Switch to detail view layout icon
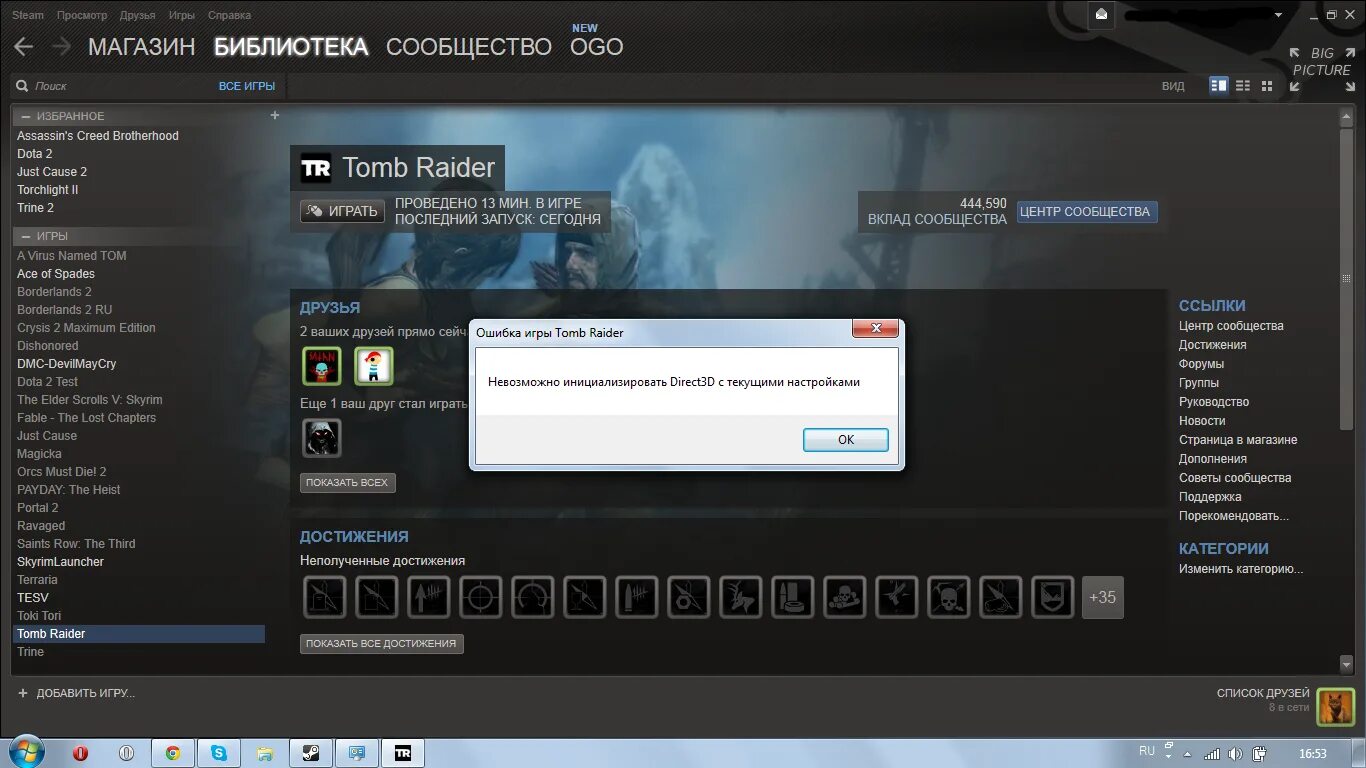Screen dimensions: 1366x768 1218,86
